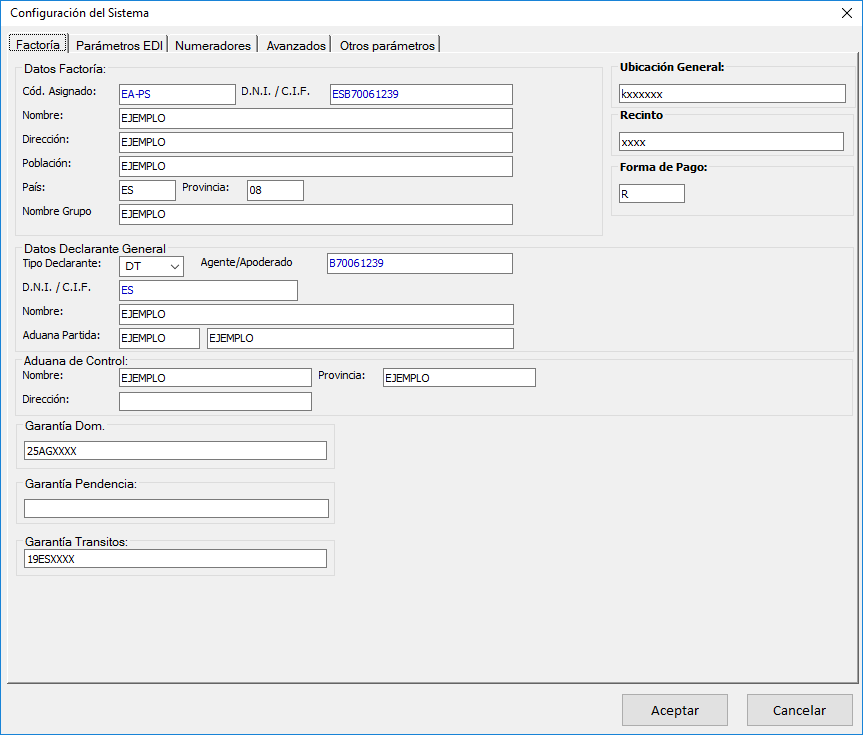Click the Cód. Asignado field

coord(177,94)
